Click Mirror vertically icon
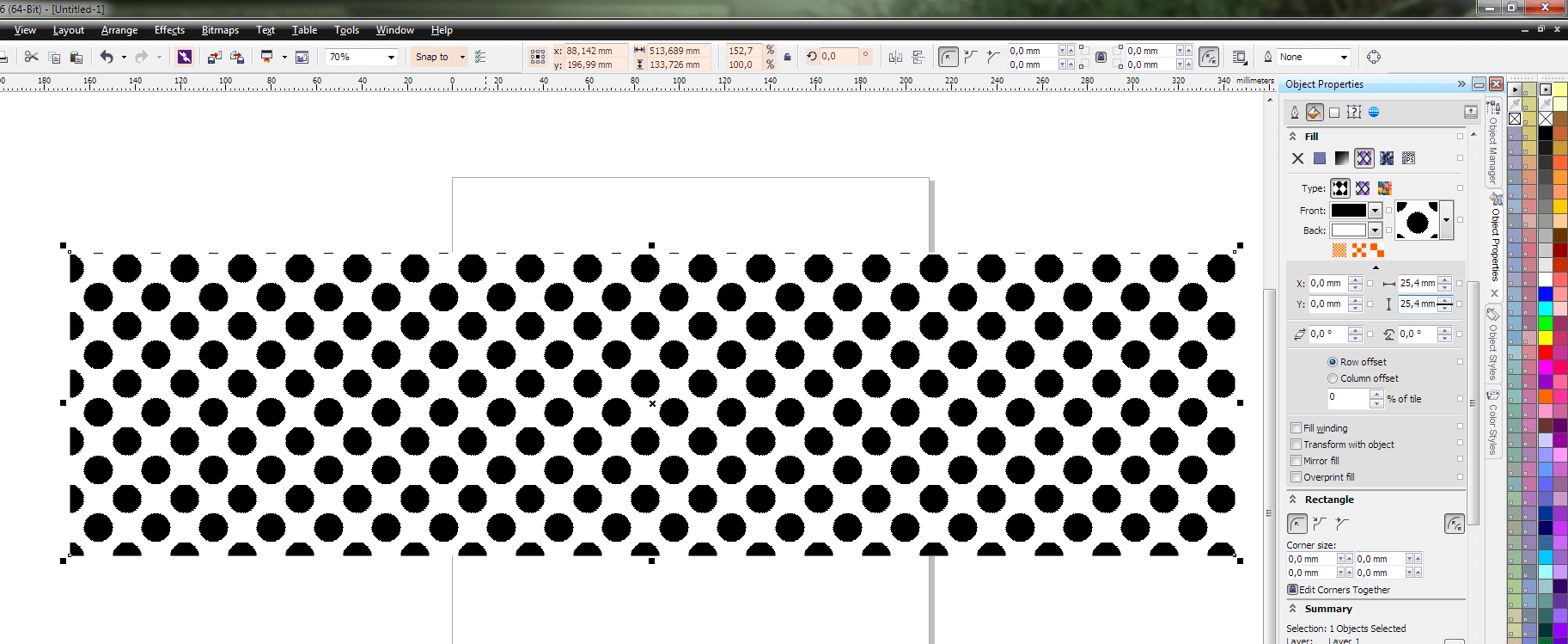The height and width of the screenshot is (644, 1568). coord(918,57)
